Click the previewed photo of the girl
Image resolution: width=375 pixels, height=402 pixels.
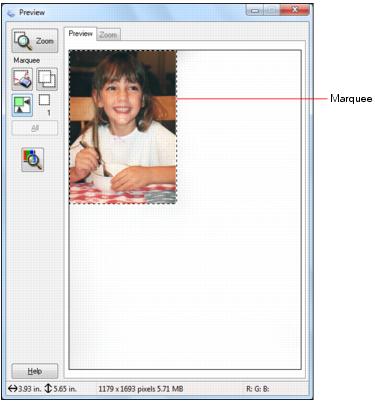pyautogui.click(x=123, y=127)
